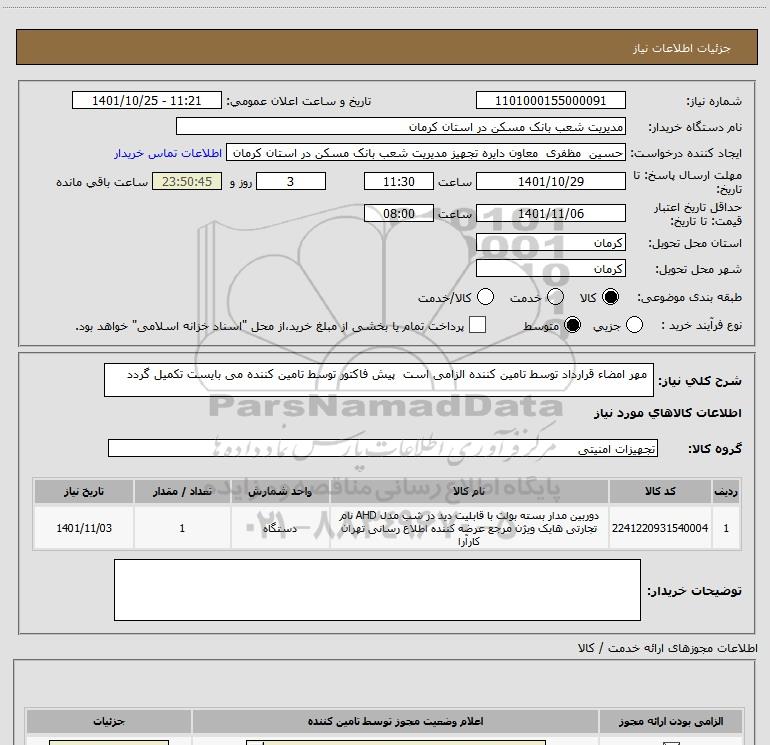
Task: Click the تعداد / مقدار column header
Action: coord(182,491)
